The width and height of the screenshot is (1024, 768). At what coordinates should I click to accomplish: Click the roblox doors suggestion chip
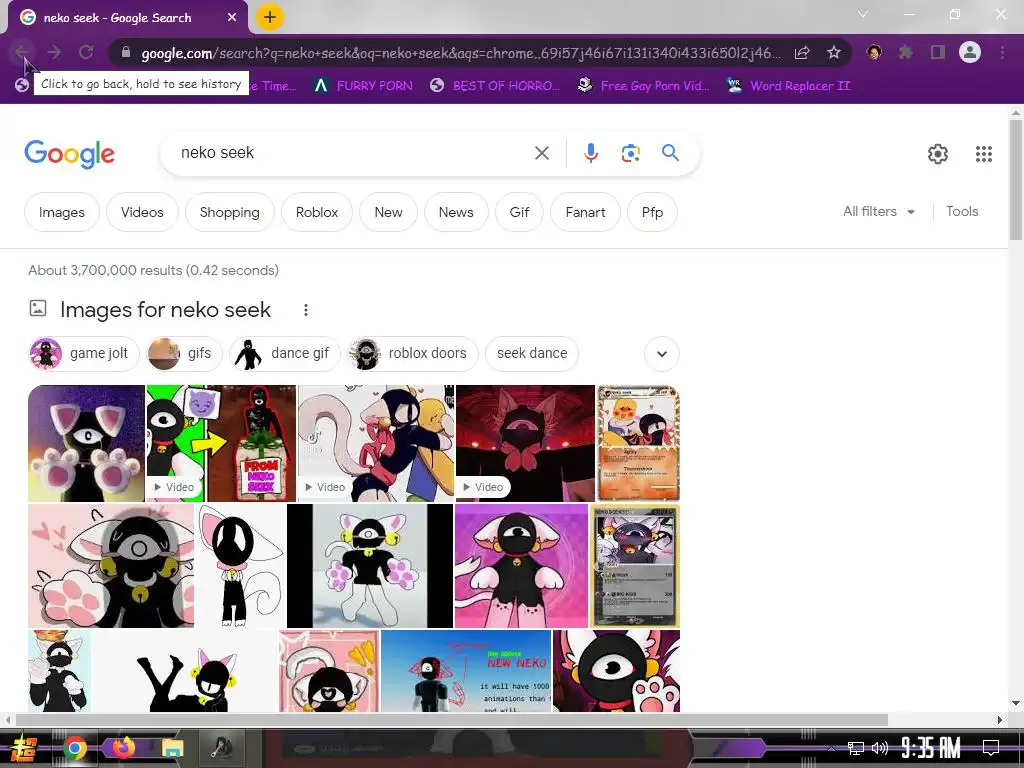[413, 353]
